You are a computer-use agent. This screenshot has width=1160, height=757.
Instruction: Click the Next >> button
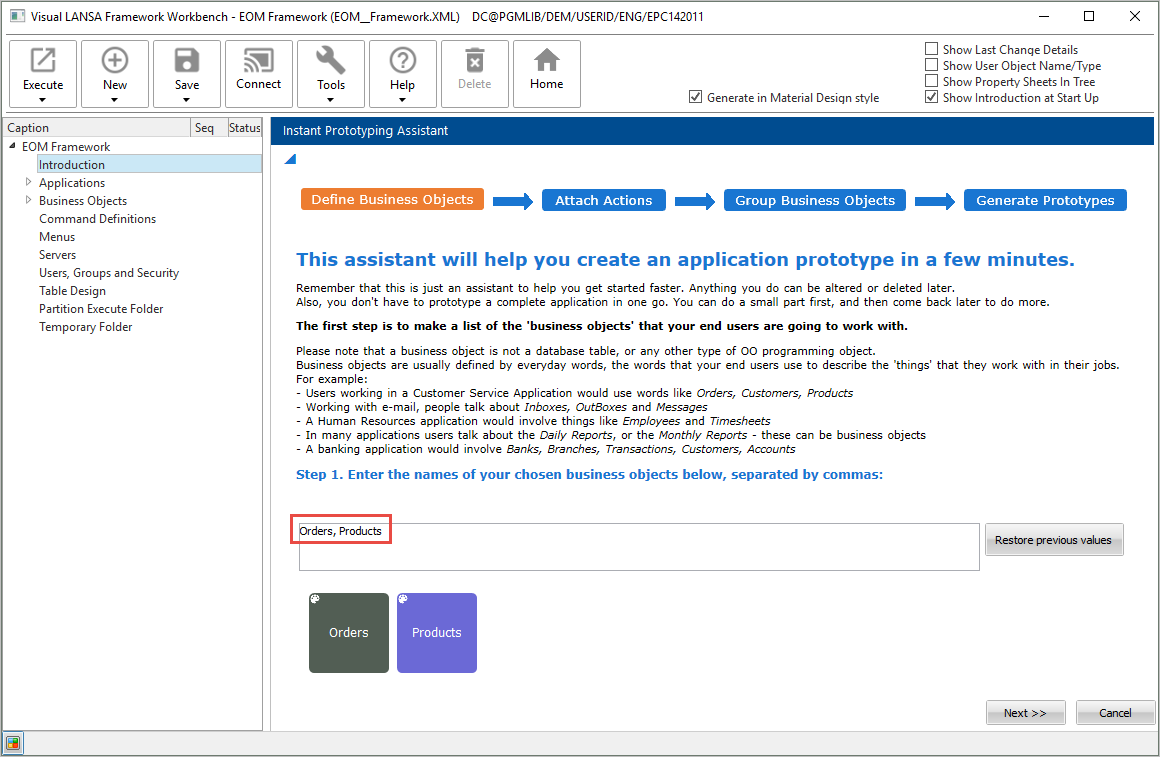[1025, 713]
